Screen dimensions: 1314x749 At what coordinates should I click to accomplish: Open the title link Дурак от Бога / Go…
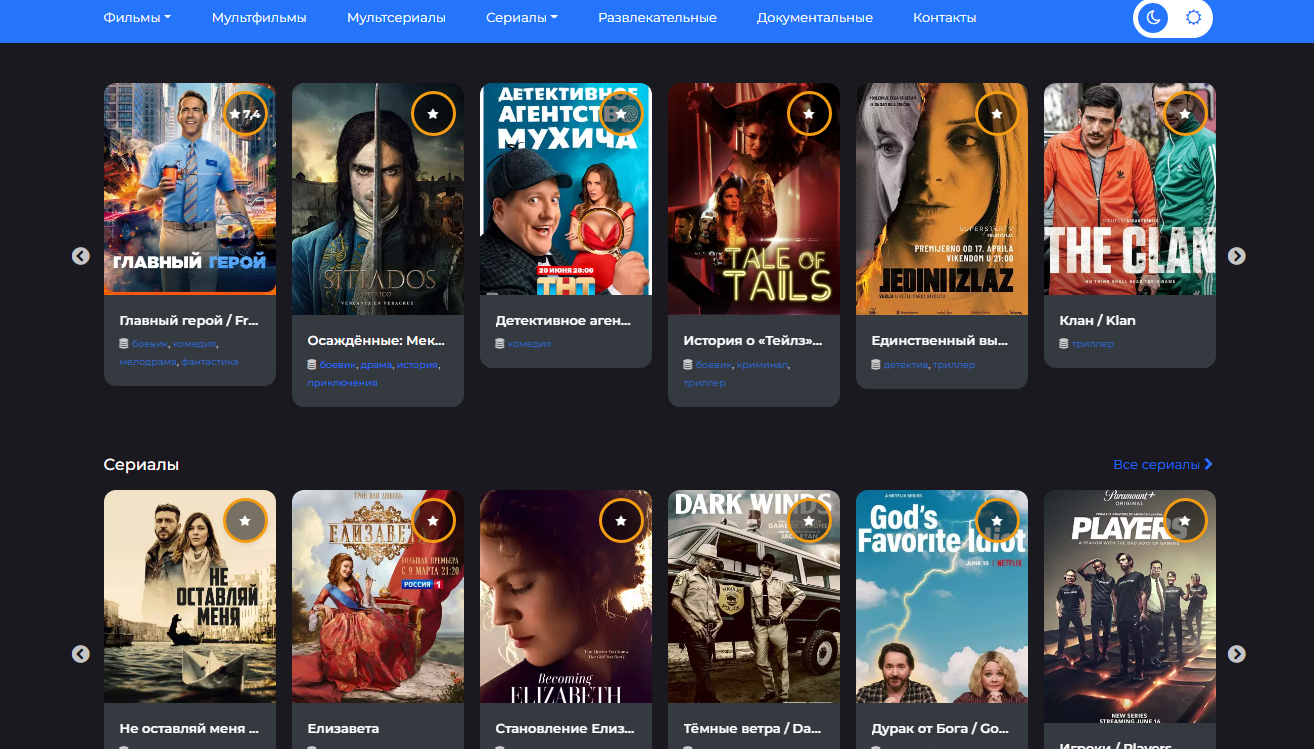coord(942,728)
